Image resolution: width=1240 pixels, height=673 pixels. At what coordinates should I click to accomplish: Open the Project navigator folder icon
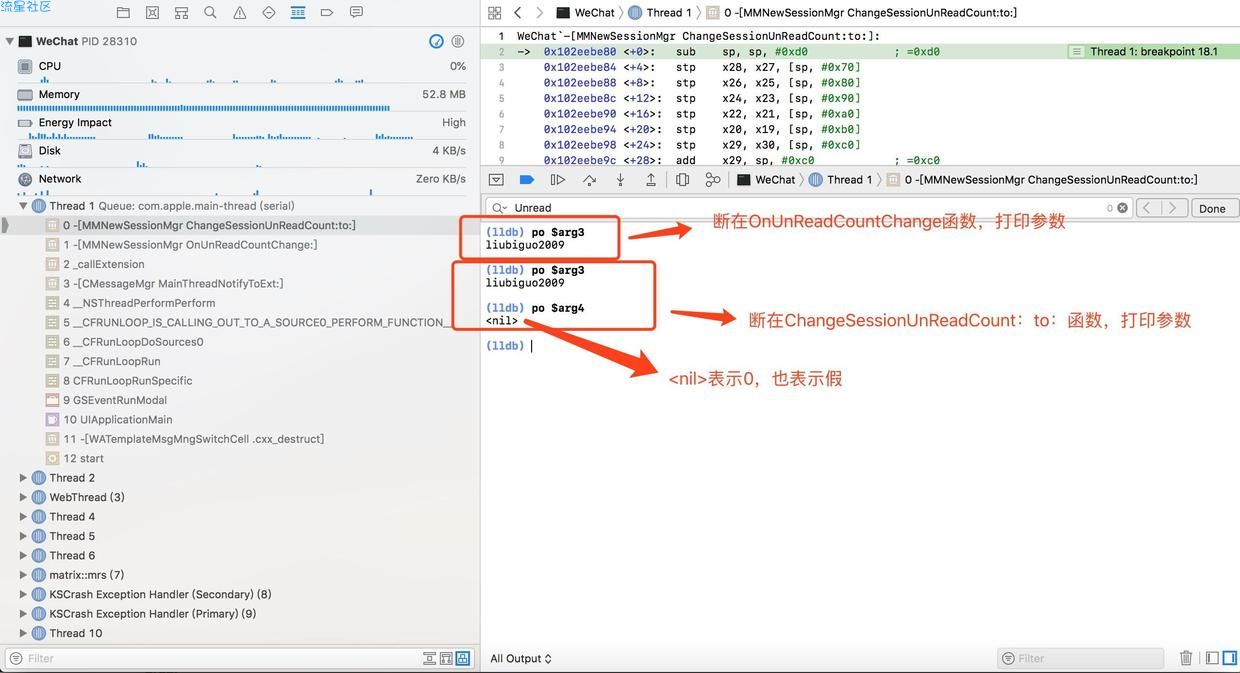123,13
